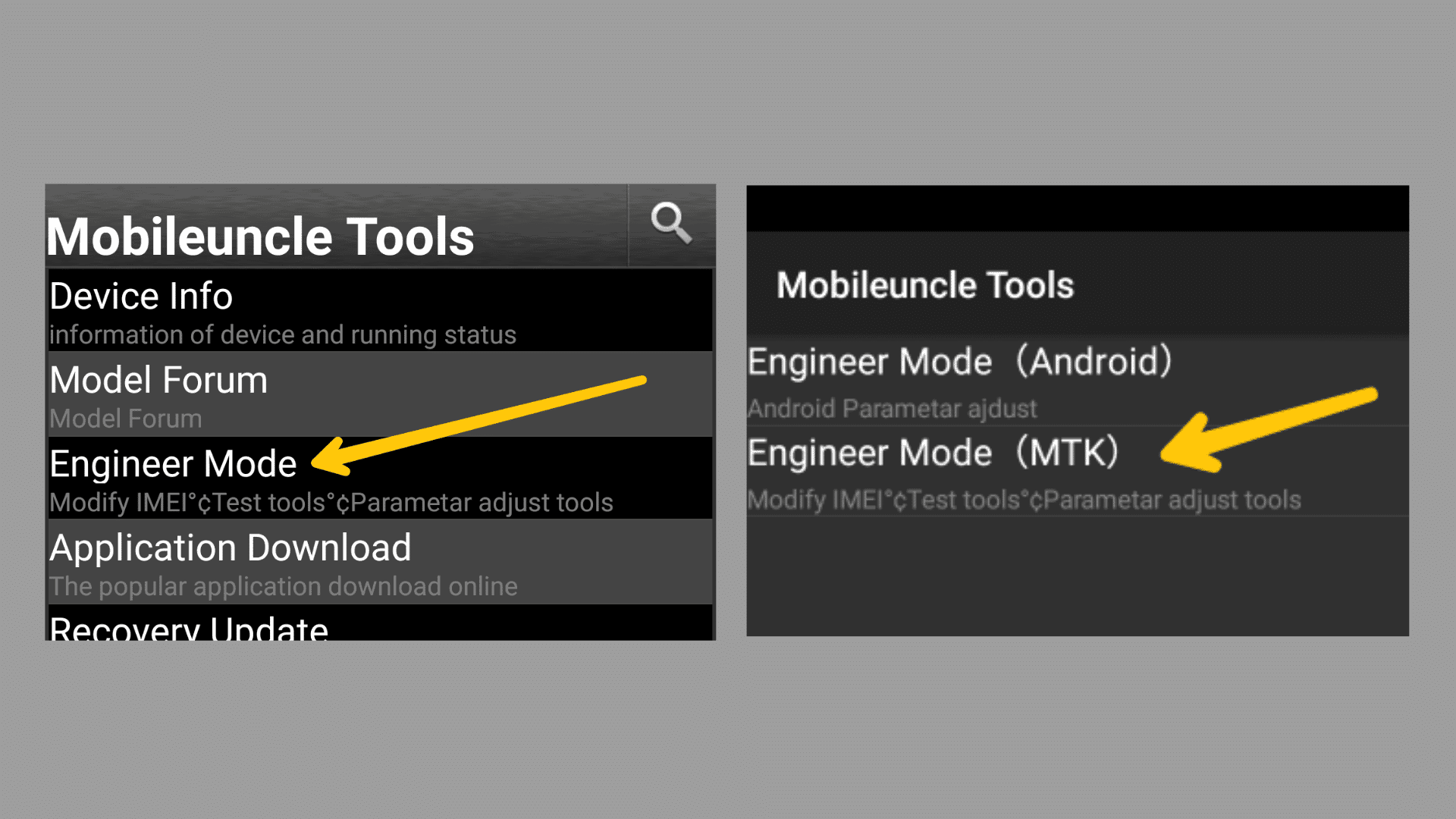Open the Device Info entry

141,296
